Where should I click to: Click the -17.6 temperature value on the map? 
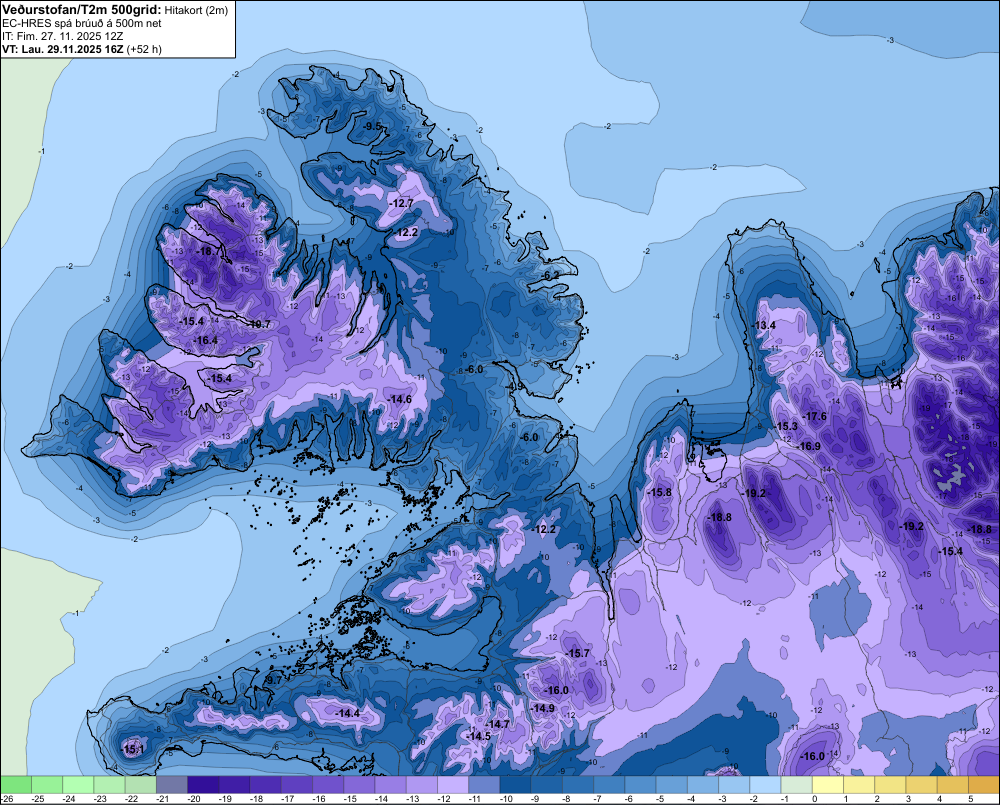point(814,417)
